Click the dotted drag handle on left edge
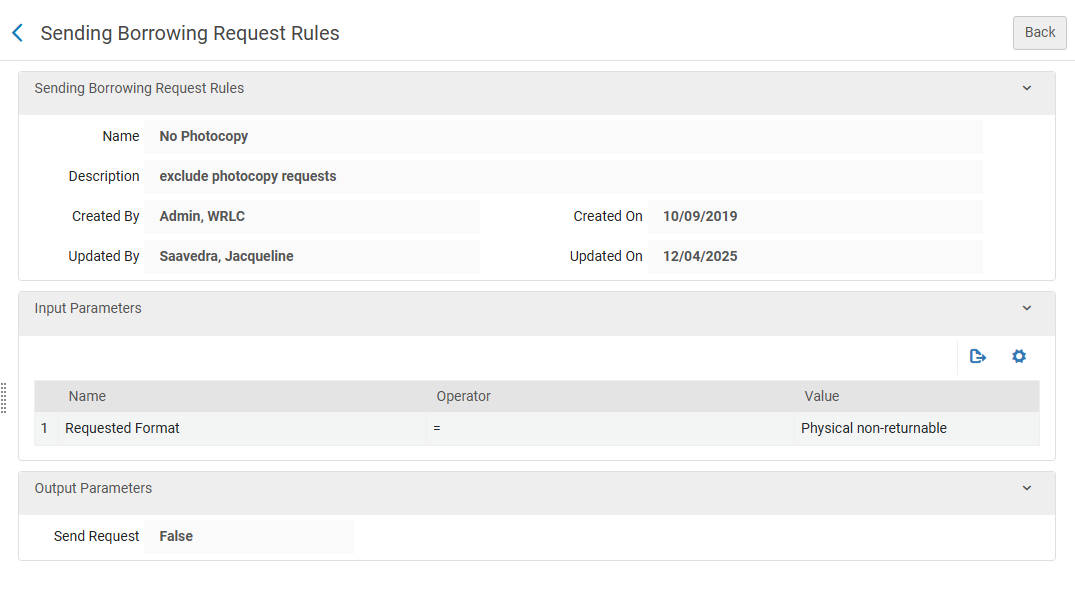 click(4, 397)
